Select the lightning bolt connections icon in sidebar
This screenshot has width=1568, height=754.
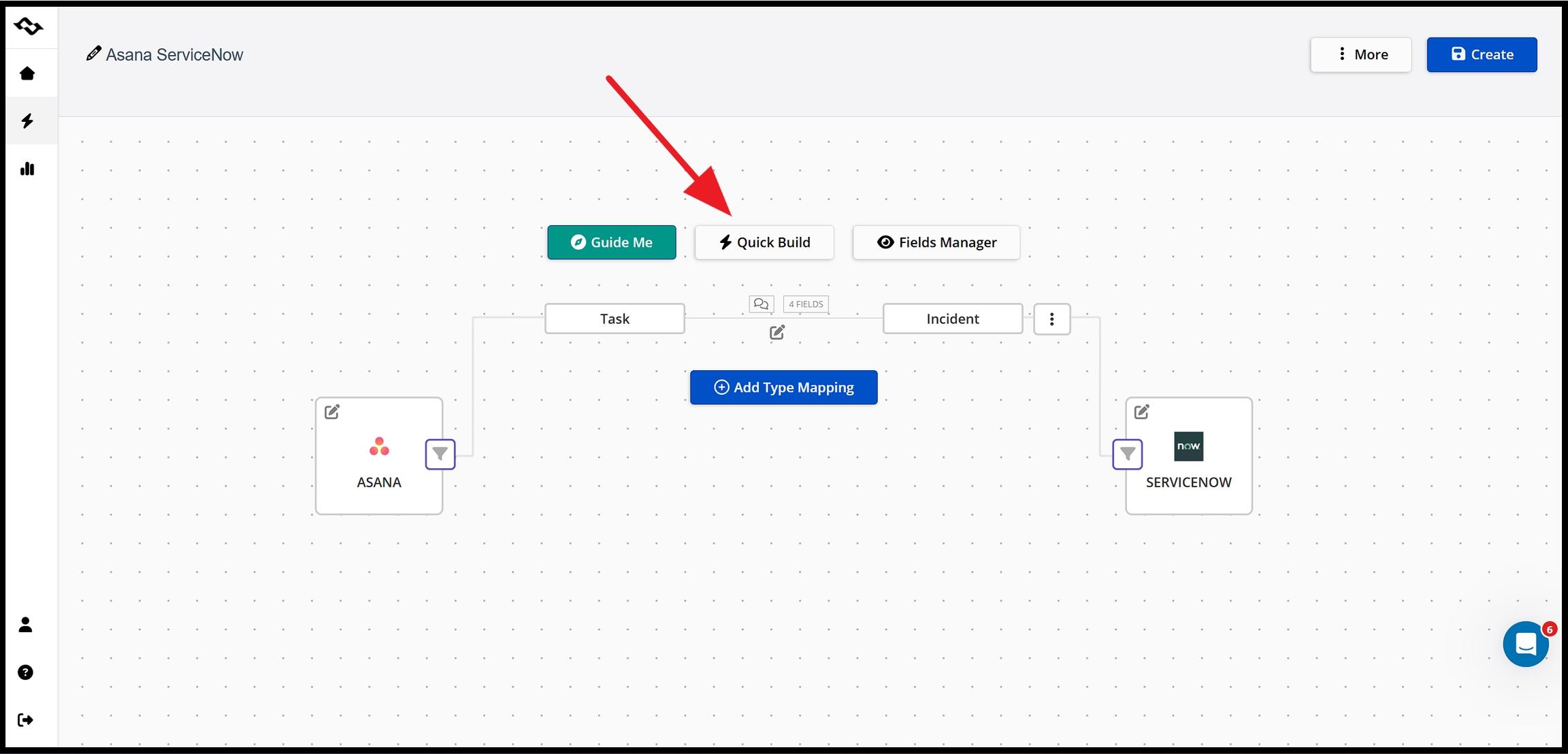27,121
